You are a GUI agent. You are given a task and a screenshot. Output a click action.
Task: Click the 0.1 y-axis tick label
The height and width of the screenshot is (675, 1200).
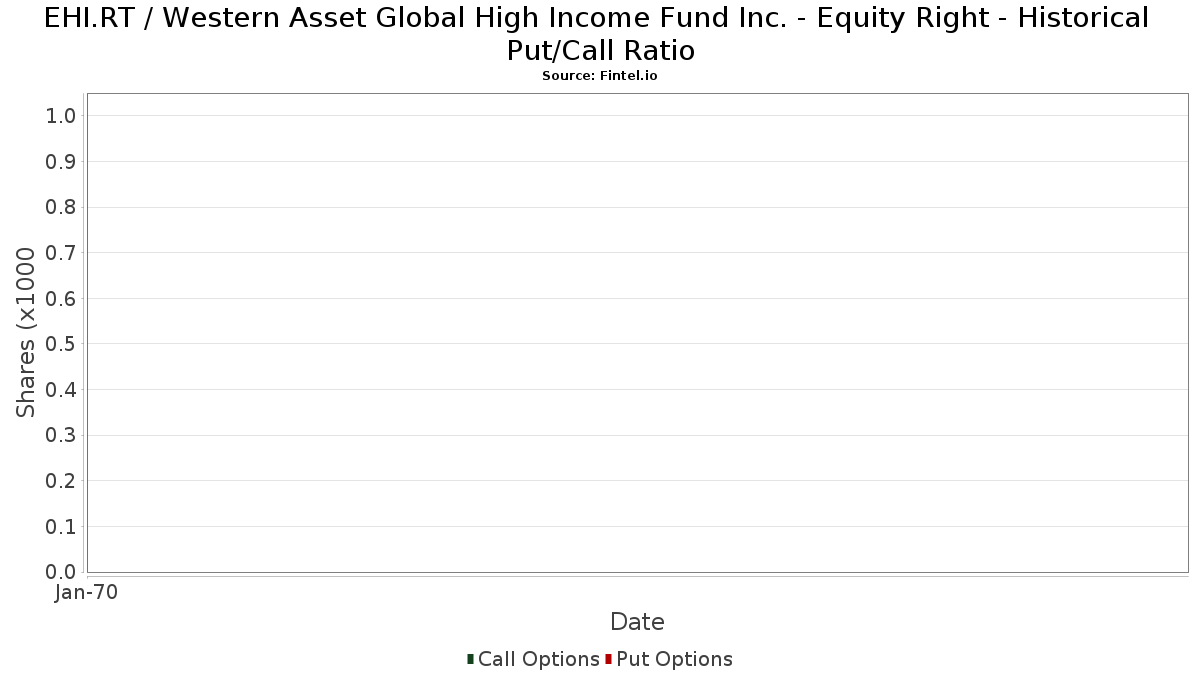tap(62, 526)
